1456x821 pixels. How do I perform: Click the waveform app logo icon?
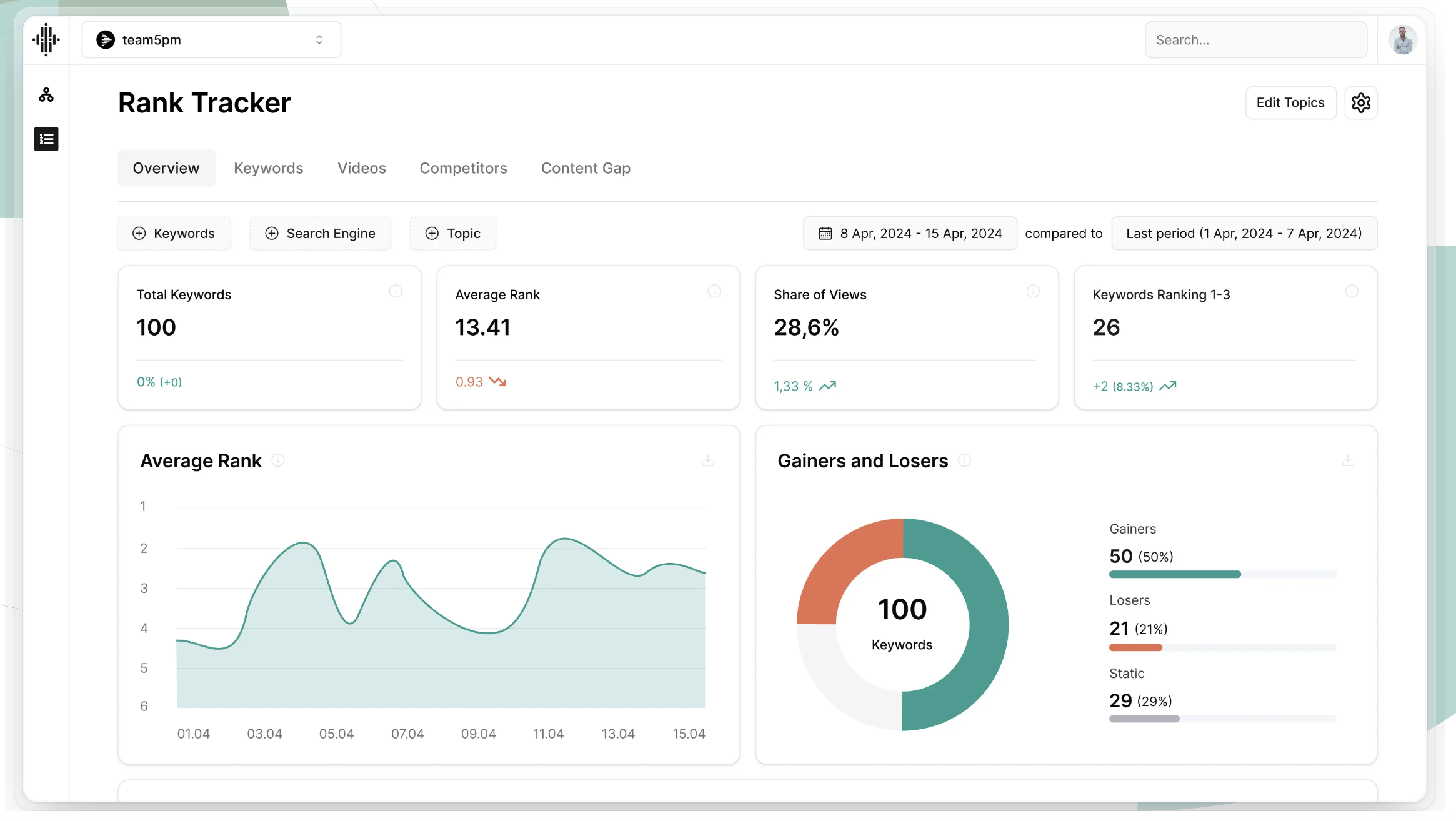coord(46,40)
